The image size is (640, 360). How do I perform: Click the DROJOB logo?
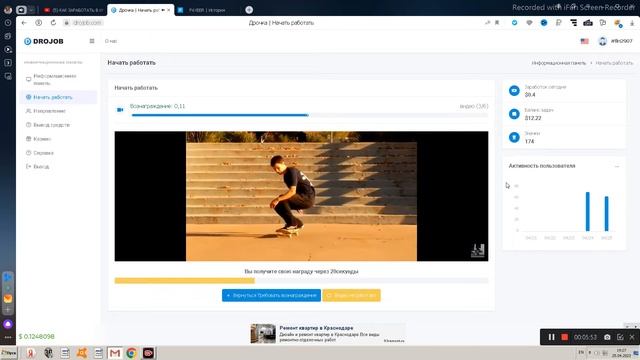click(44, 41)
